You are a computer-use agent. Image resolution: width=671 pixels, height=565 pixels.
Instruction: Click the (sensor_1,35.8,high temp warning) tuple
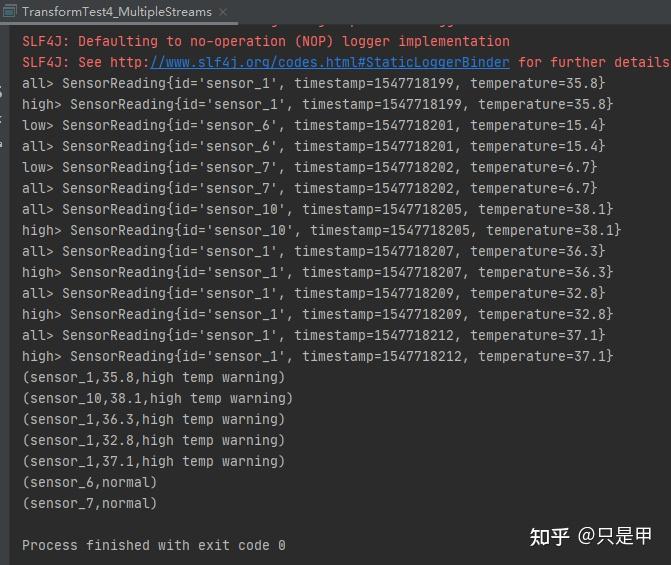(153, 377)
